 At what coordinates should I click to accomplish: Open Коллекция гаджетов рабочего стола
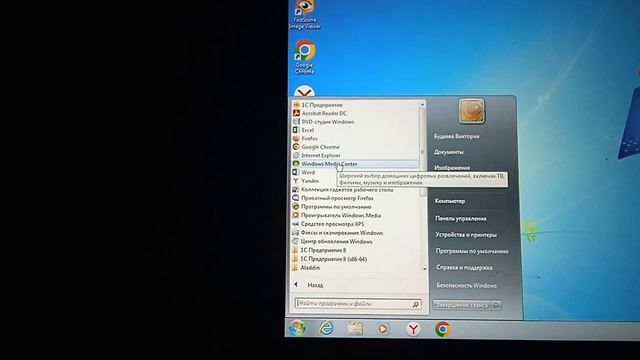coord(343,190)
